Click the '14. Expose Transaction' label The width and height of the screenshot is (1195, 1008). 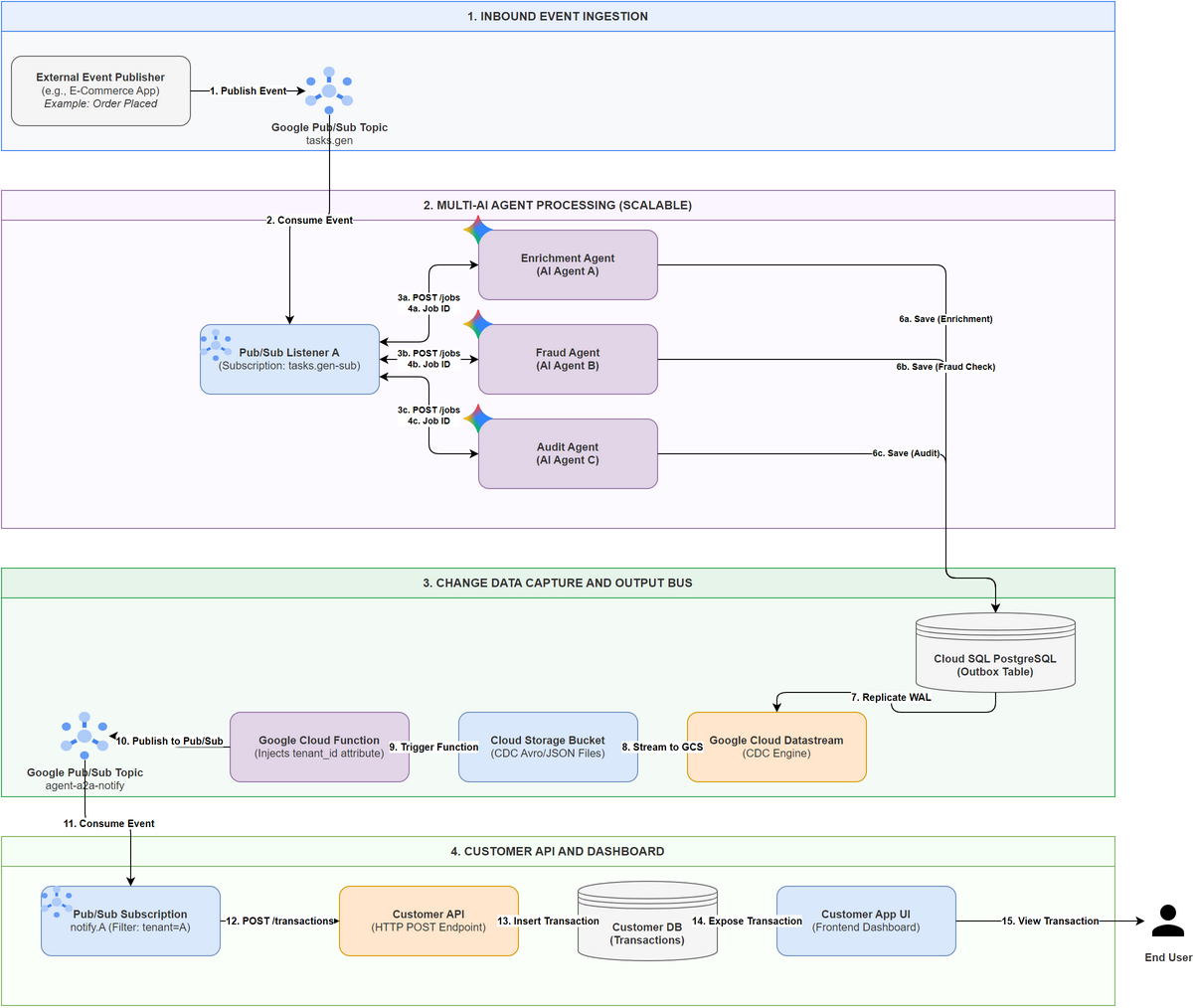747,921
